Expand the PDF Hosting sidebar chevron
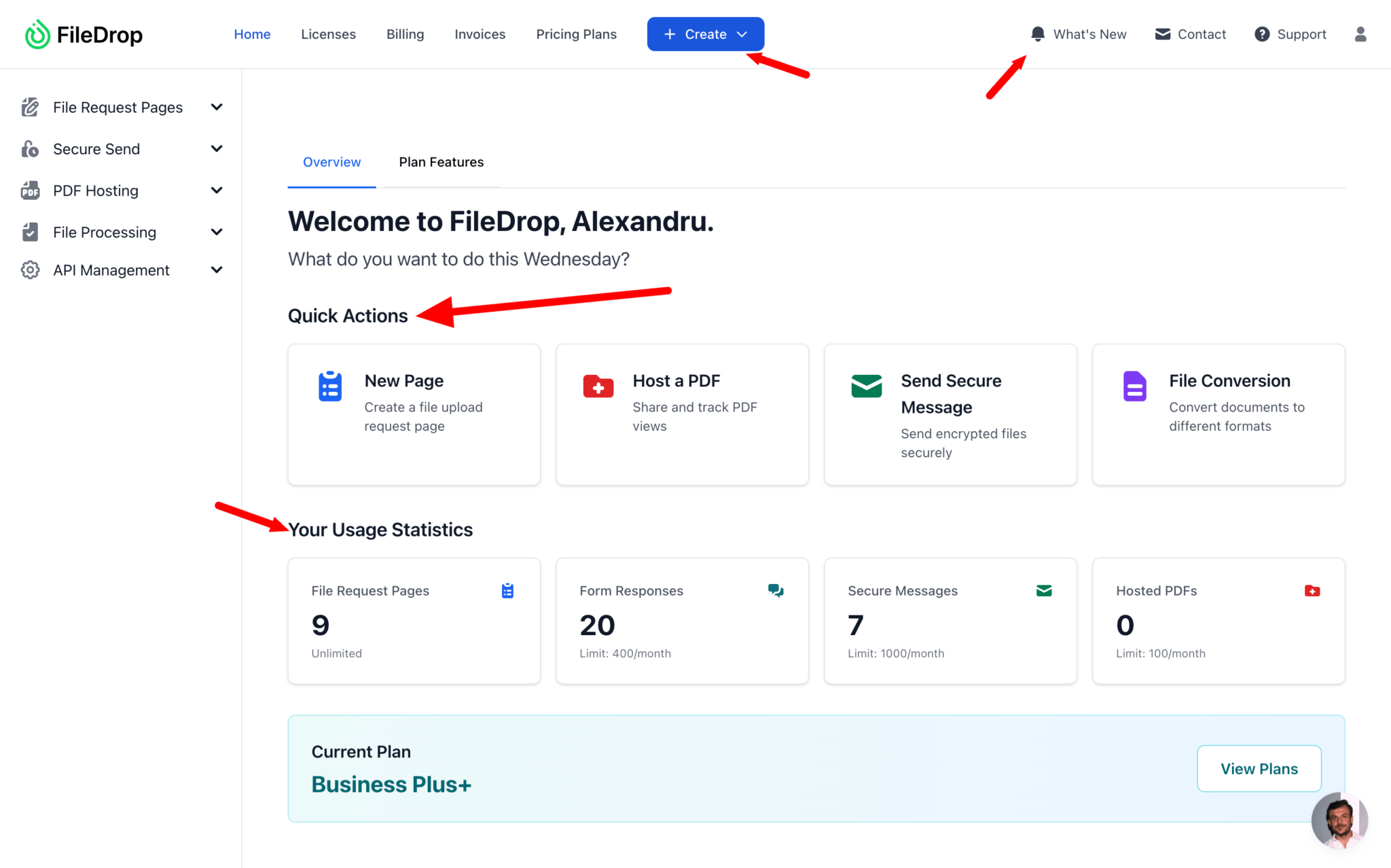The width and height of the screenshot is (1391, 868). click(217, 191)
